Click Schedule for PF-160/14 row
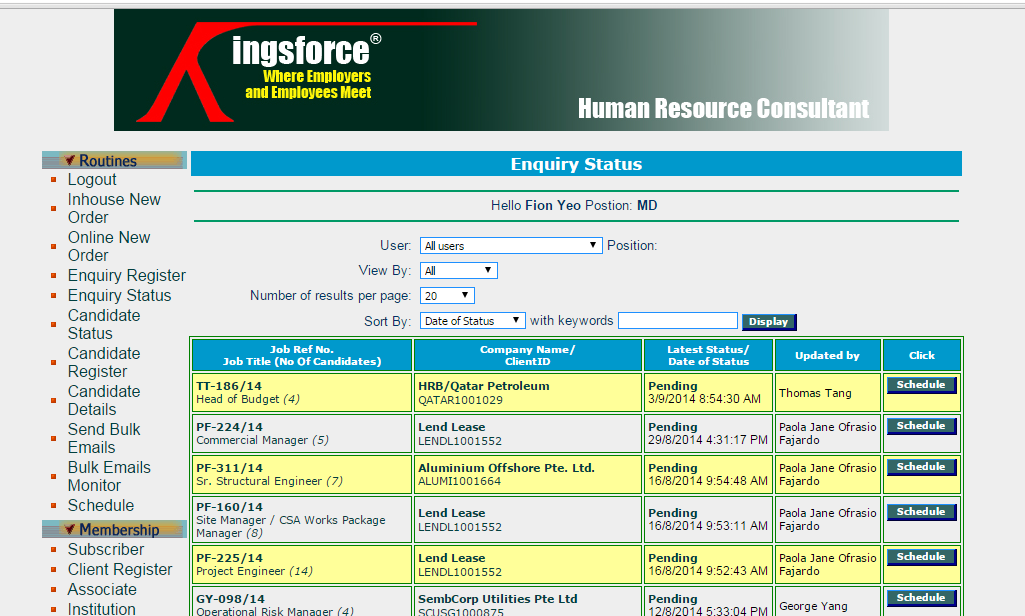1025x616 pixels. coord(921,512)
